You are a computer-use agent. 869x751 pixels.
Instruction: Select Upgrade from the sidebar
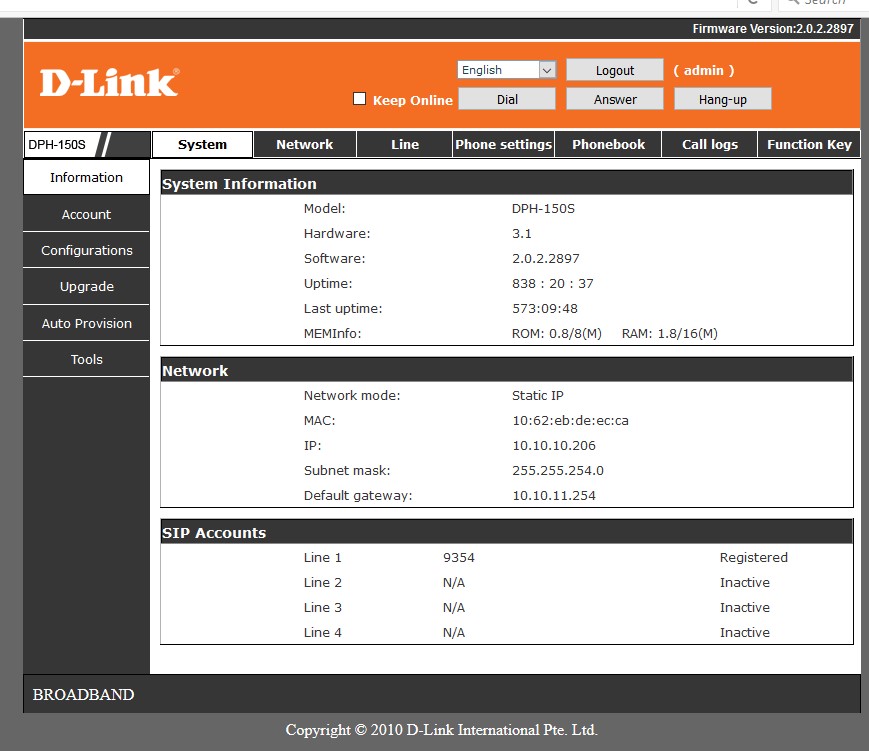[x=87, y=287]
